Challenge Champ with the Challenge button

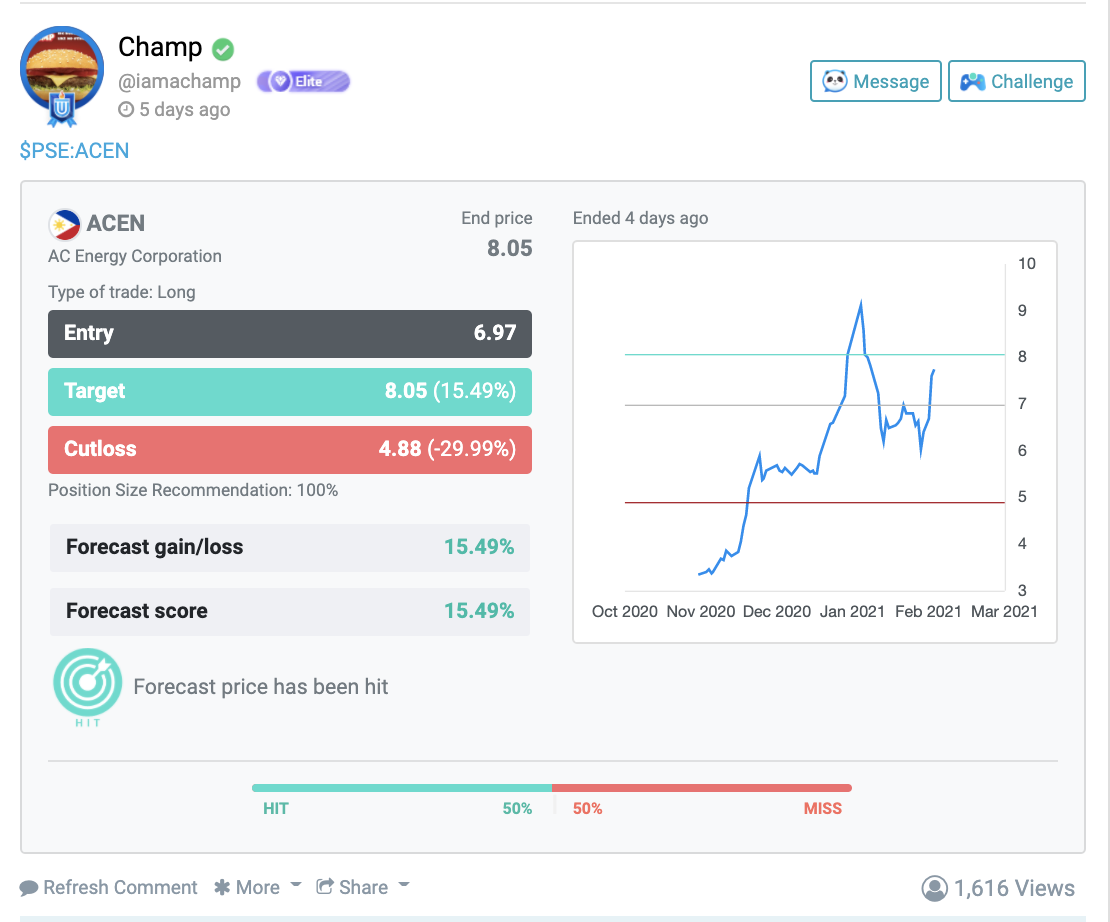pos(1017,81)
